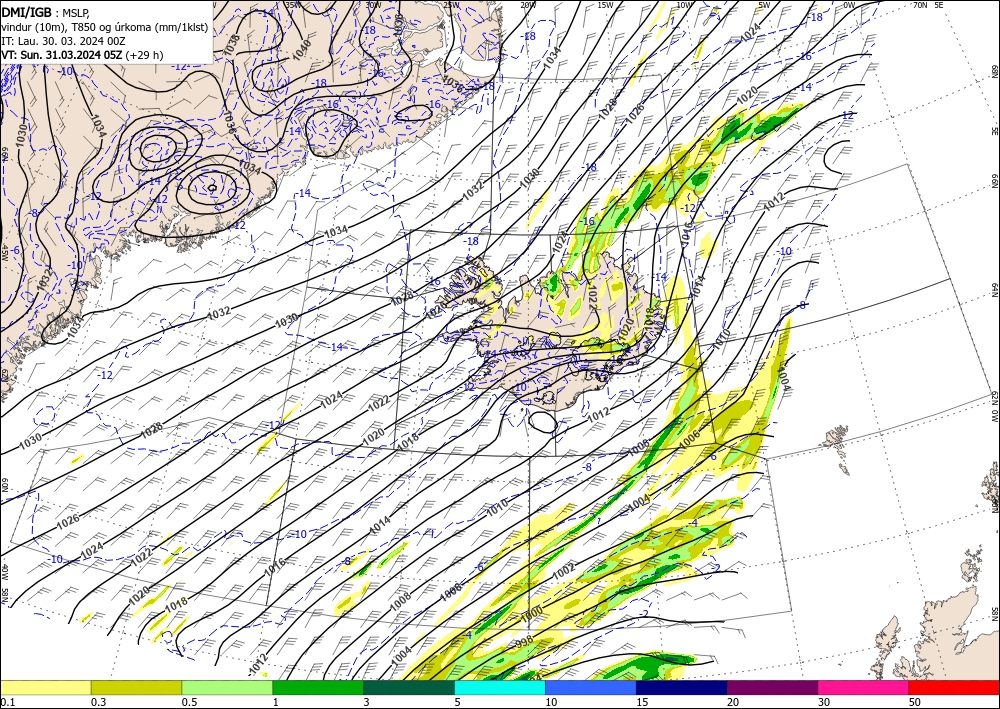Screen dimensions: 1000x709
Task: Click the 1002 isobar label
Action: (x=564, y=572)
